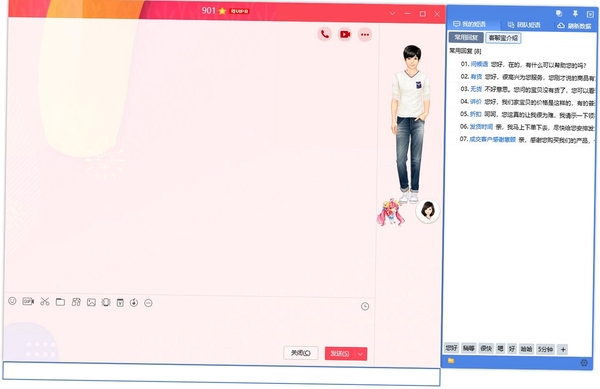This screenshot has width=600, height=389.
Task: Pin the quick phrases panel with the pushpin icon
Action: coord(575,14)
